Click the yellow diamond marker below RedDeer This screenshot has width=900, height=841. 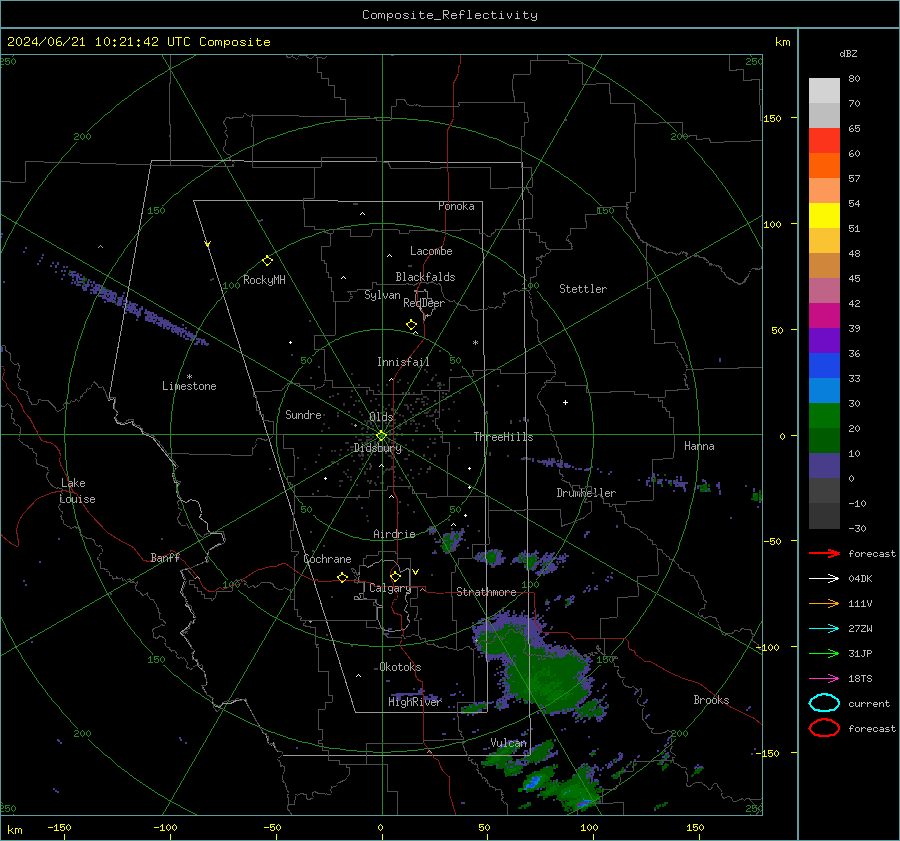[x=411, y=325]
